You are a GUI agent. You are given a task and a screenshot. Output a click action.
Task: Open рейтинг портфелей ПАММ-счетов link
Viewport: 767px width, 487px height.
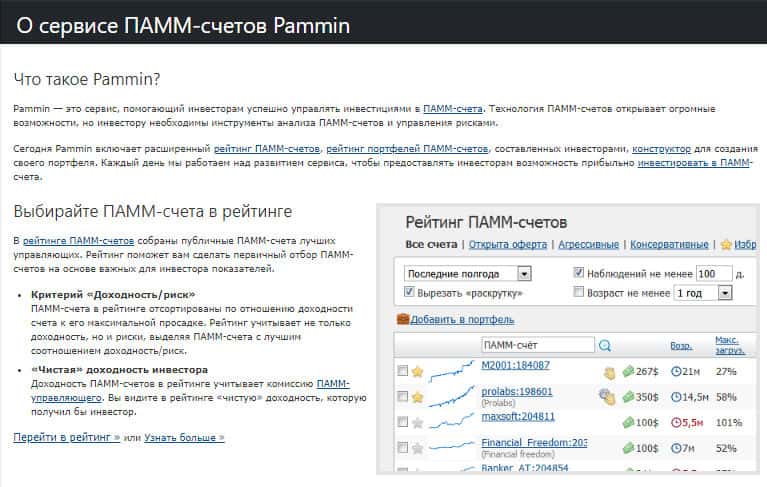pos(407,149)
